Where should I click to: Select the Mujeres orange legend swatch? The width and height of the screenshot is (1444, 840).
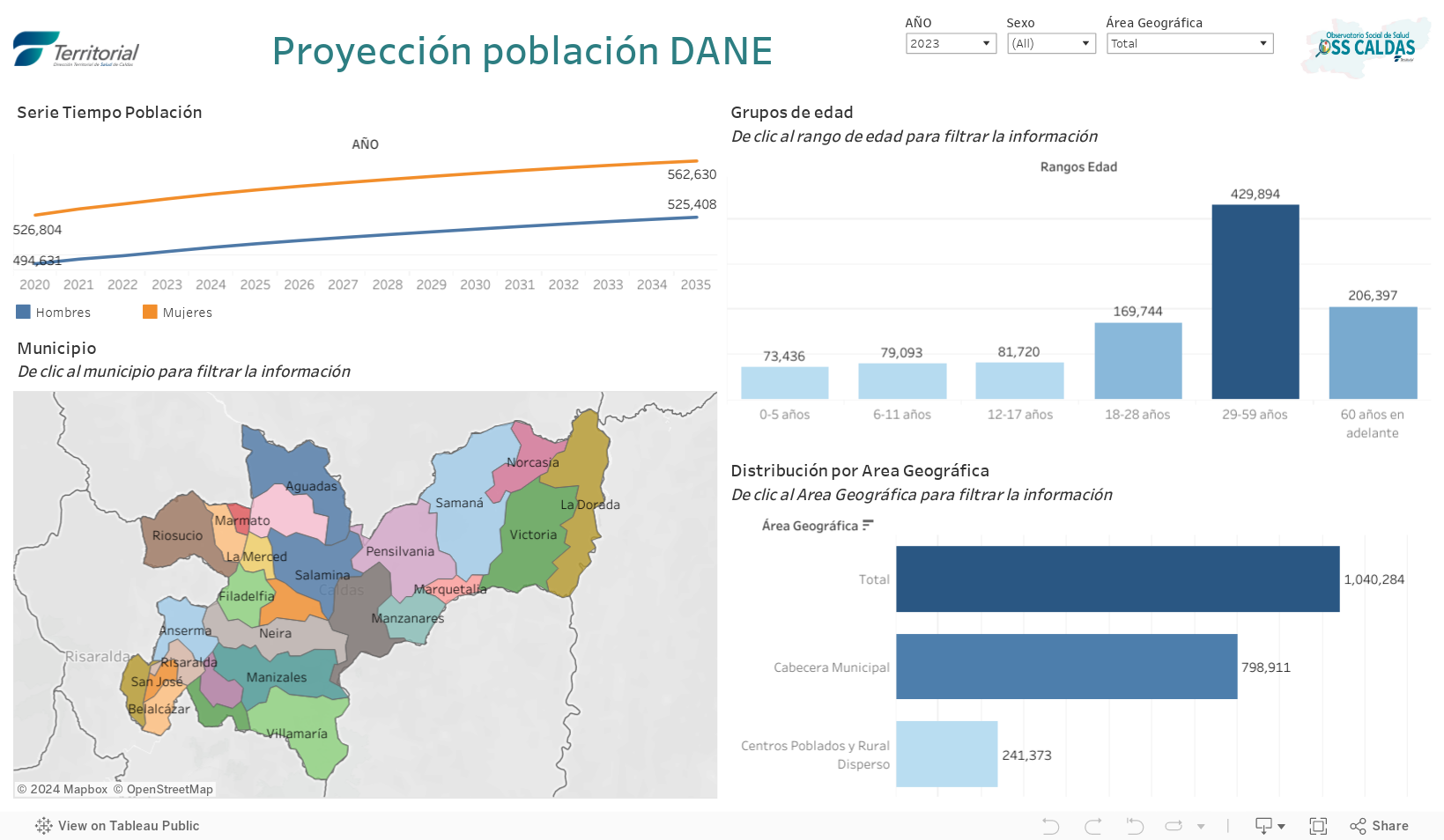150,312
